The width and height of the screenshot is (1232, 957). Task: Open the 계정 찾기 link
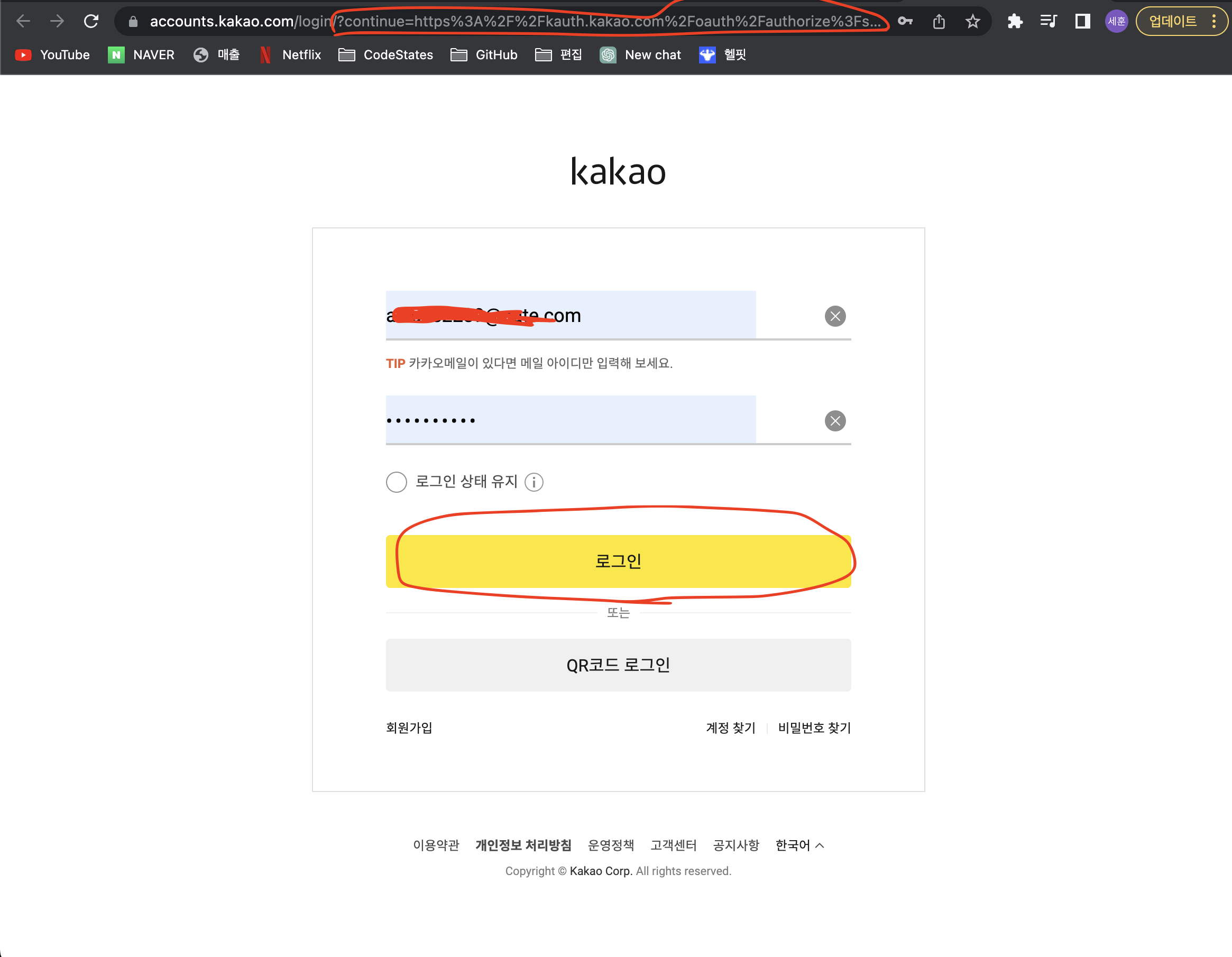(x=731, y=728)
